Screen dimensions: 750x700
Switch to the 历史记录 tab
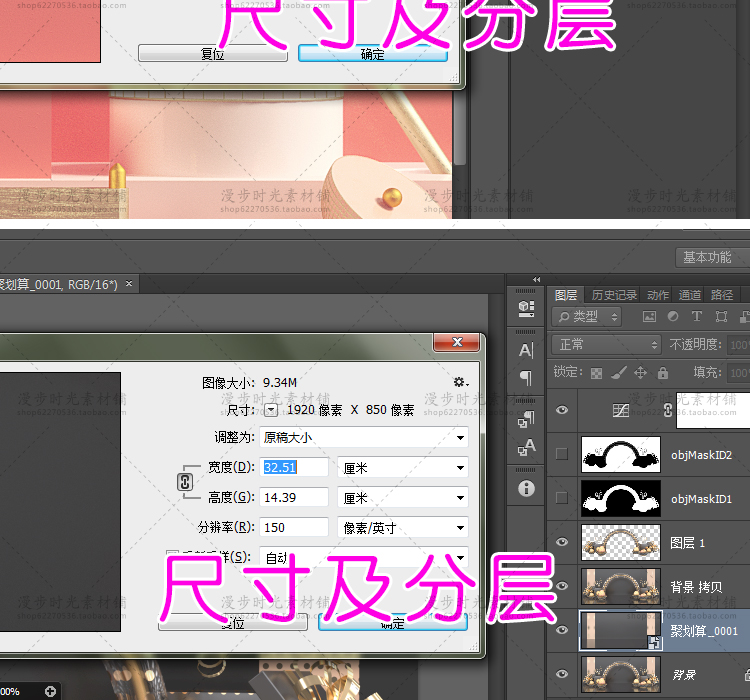click(x=614, y=295)
